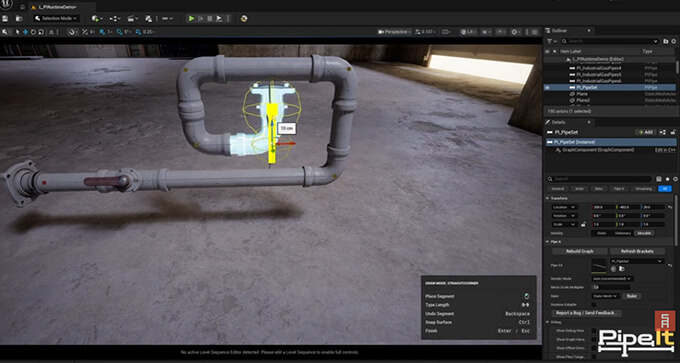Click the green Play button in the toolbar
Screen dimensions: 680x363
191,19
